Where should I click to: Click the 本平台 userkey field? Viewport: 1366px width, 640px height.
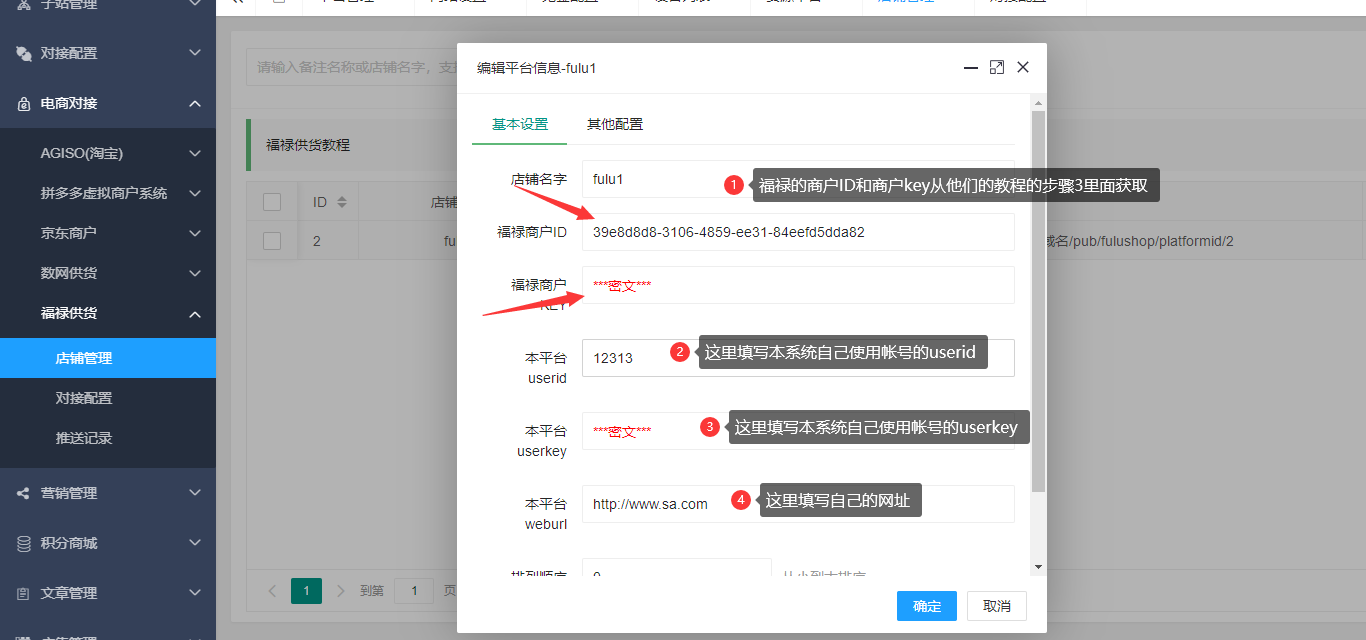(798, 431)
